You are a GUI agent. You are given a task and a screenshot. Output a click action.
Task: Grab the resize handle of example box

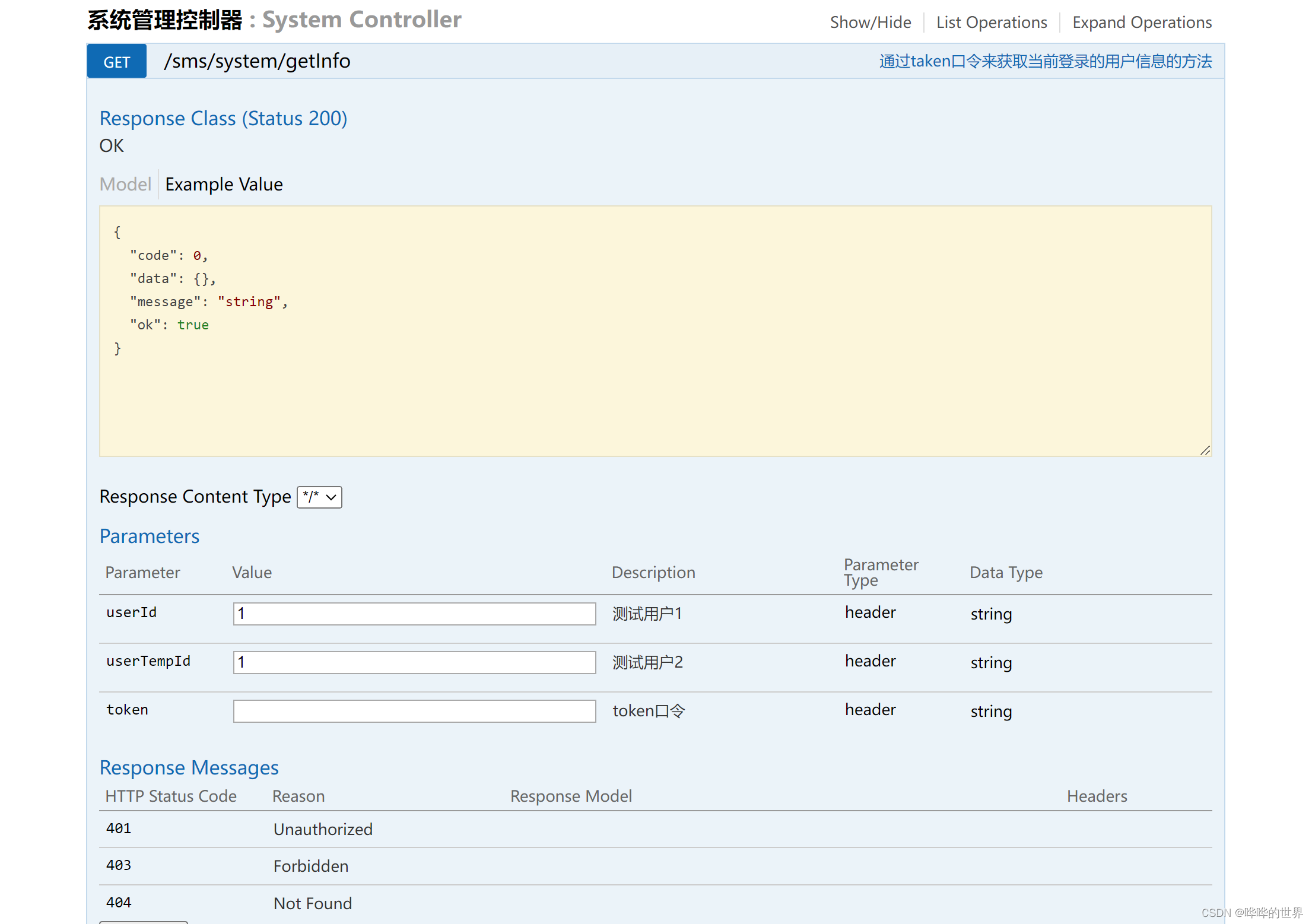coord(1205,450)
